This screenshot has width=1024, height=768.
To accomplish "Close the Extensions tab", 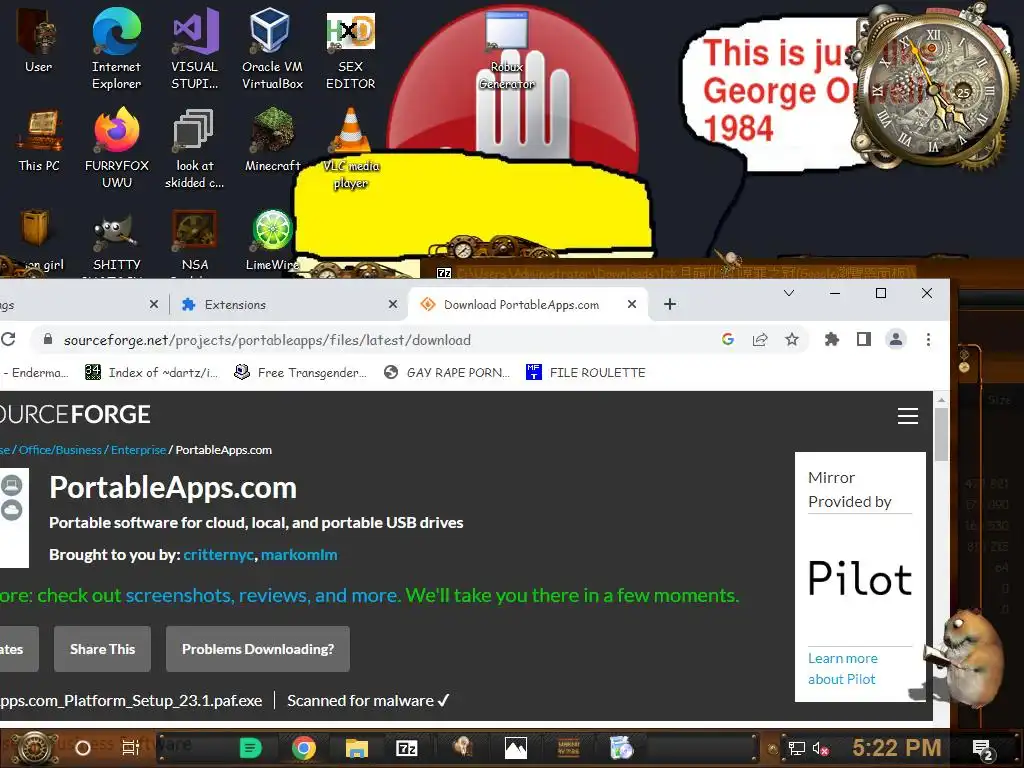I will pyautogui.click(x=392, y=304).
